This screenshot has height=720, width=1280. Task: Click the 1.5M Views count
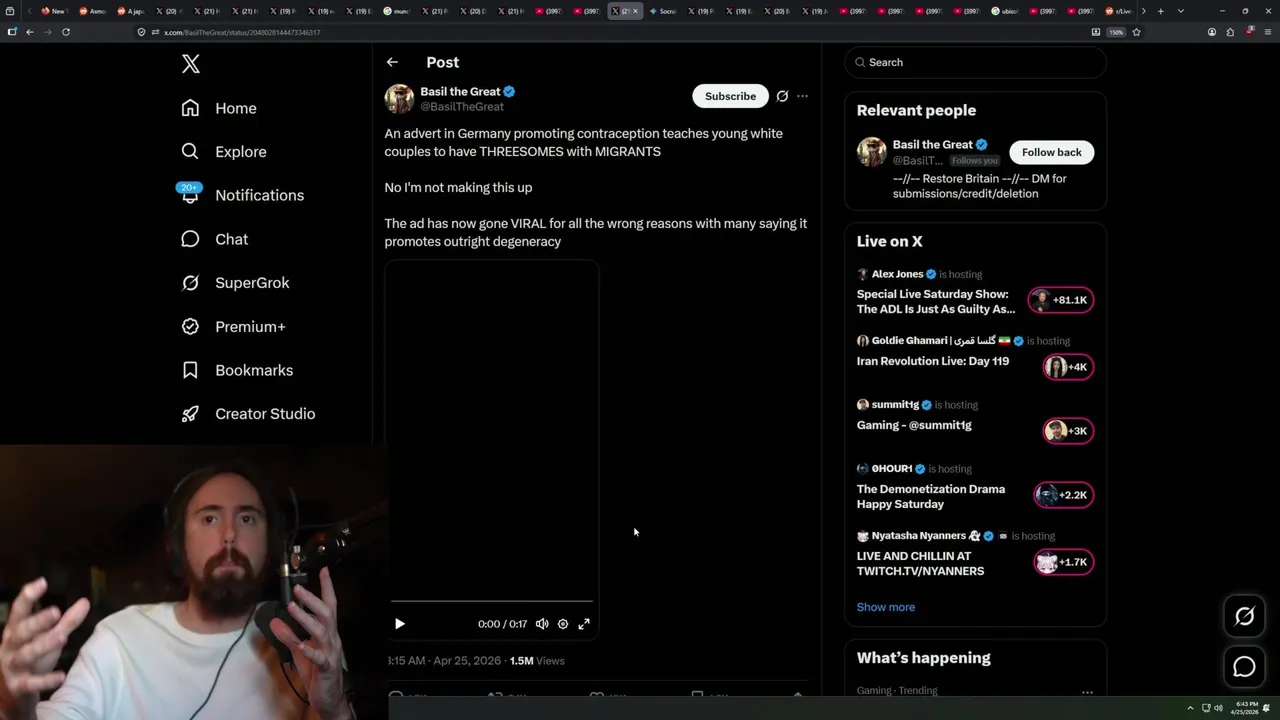[537, 661]
